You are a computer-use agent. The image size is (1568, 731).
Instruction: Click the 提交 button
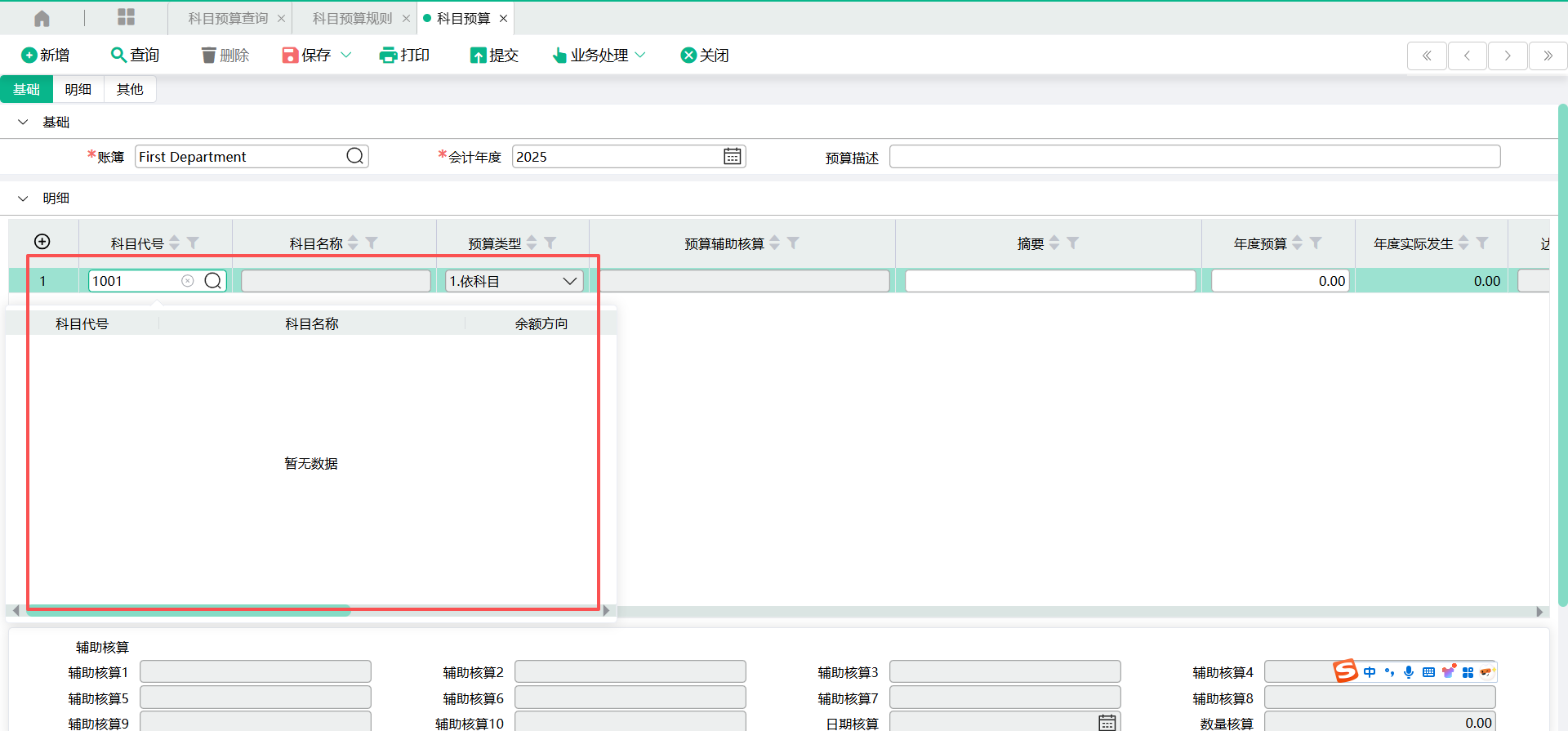pyautogui.click(x=494, y=55)
